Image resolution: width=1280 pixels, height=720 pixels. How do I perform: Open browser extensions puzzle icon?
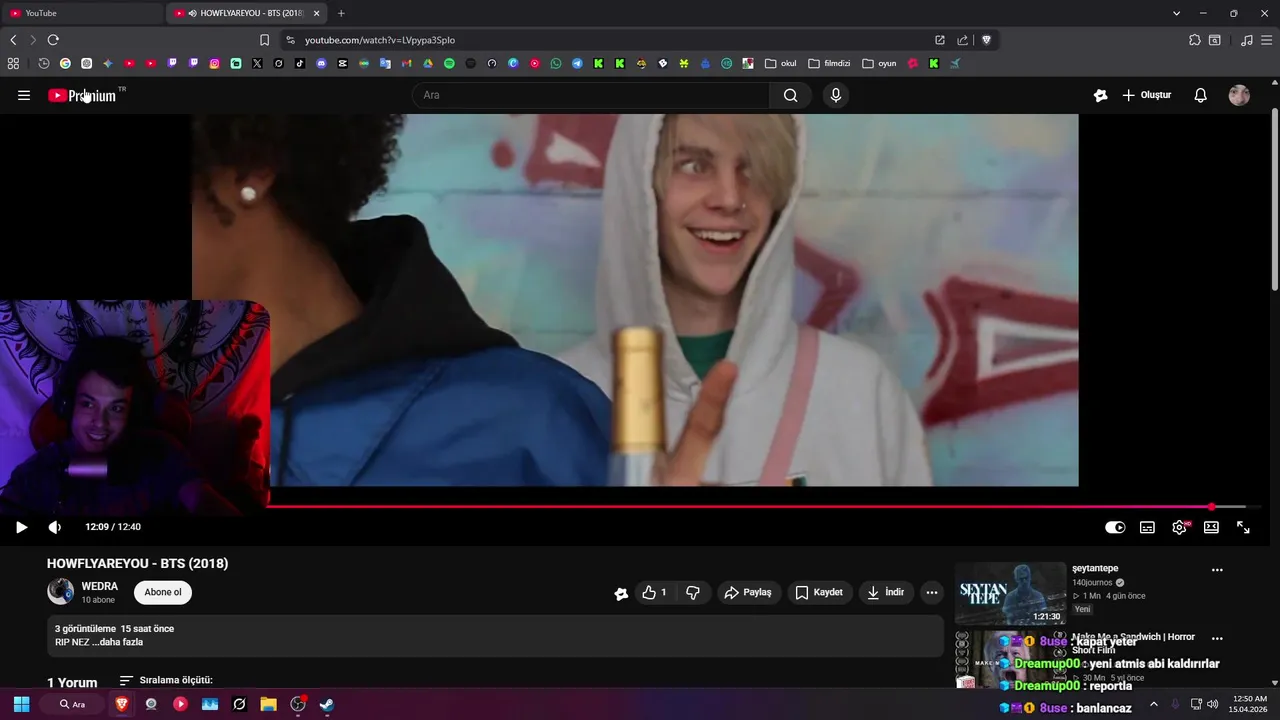[x=1194, y=40]
